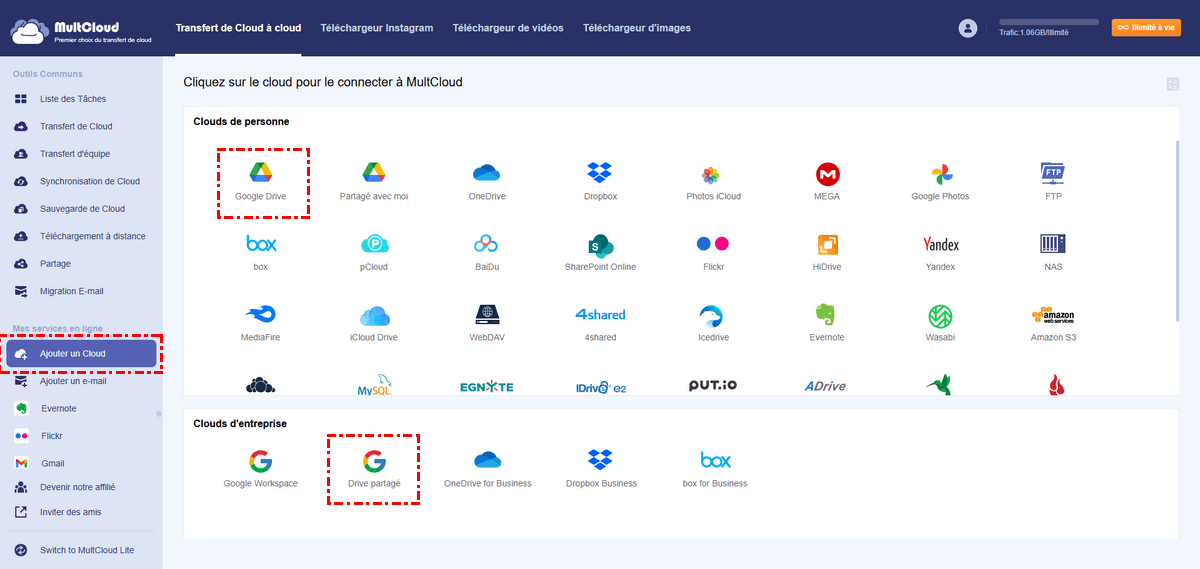Select the MySQL service icon
The image size is (1200, 569).
(x=374, y=384)
